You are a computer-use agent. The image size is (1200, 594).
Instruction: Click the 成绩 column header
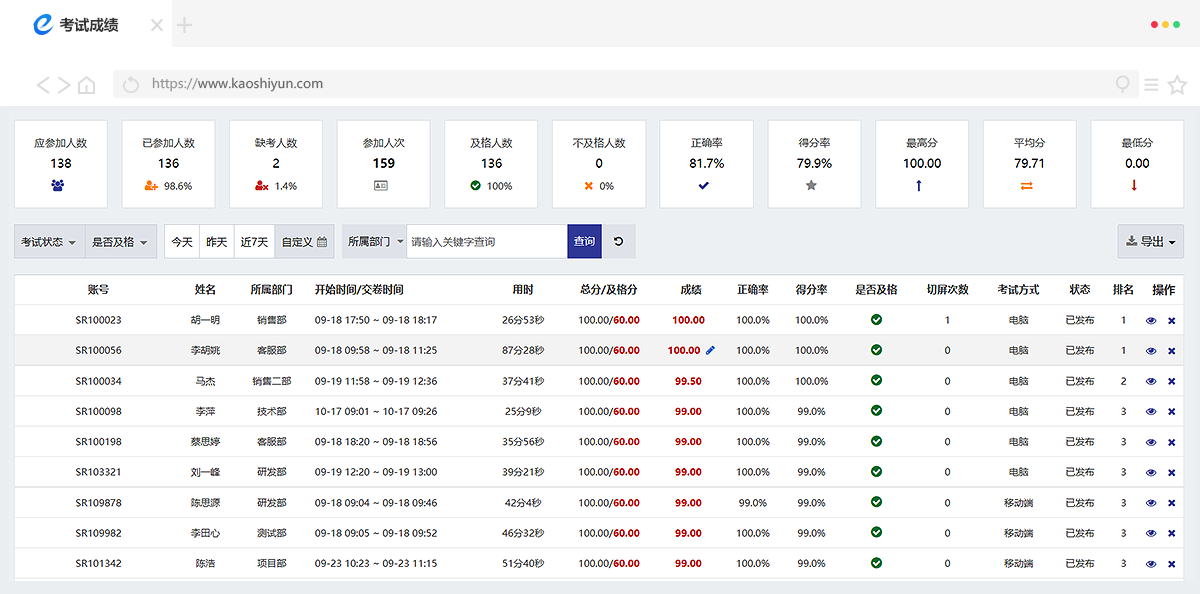(x=691, y=290)
